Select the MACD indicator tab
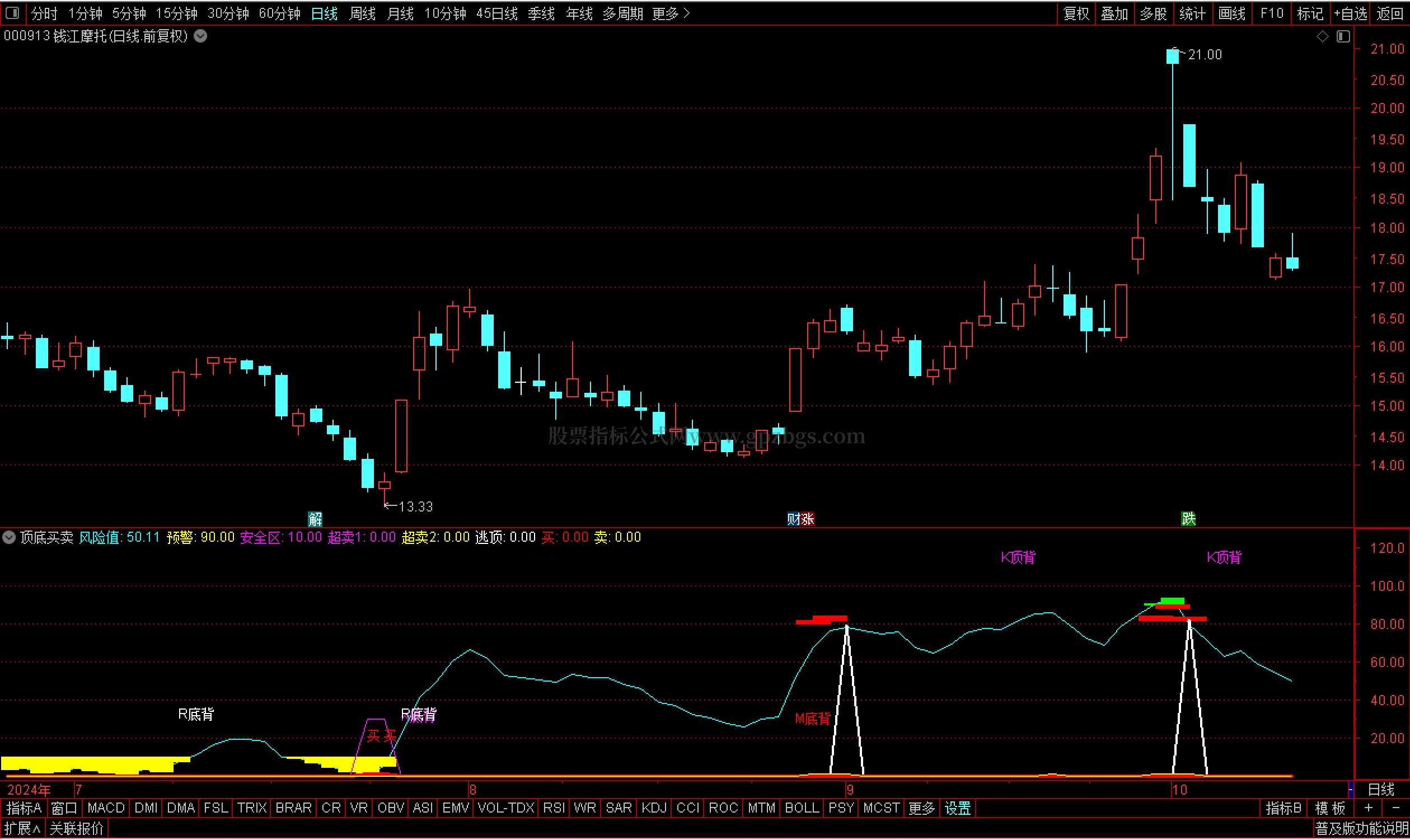 coord(106,808)
